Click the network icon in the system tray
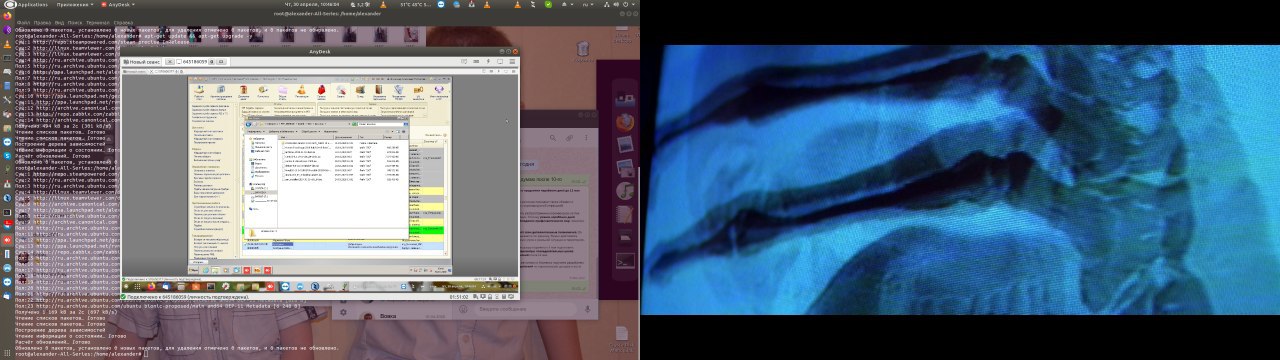Viewport: 1280px width, 360px height. [606, 4]
